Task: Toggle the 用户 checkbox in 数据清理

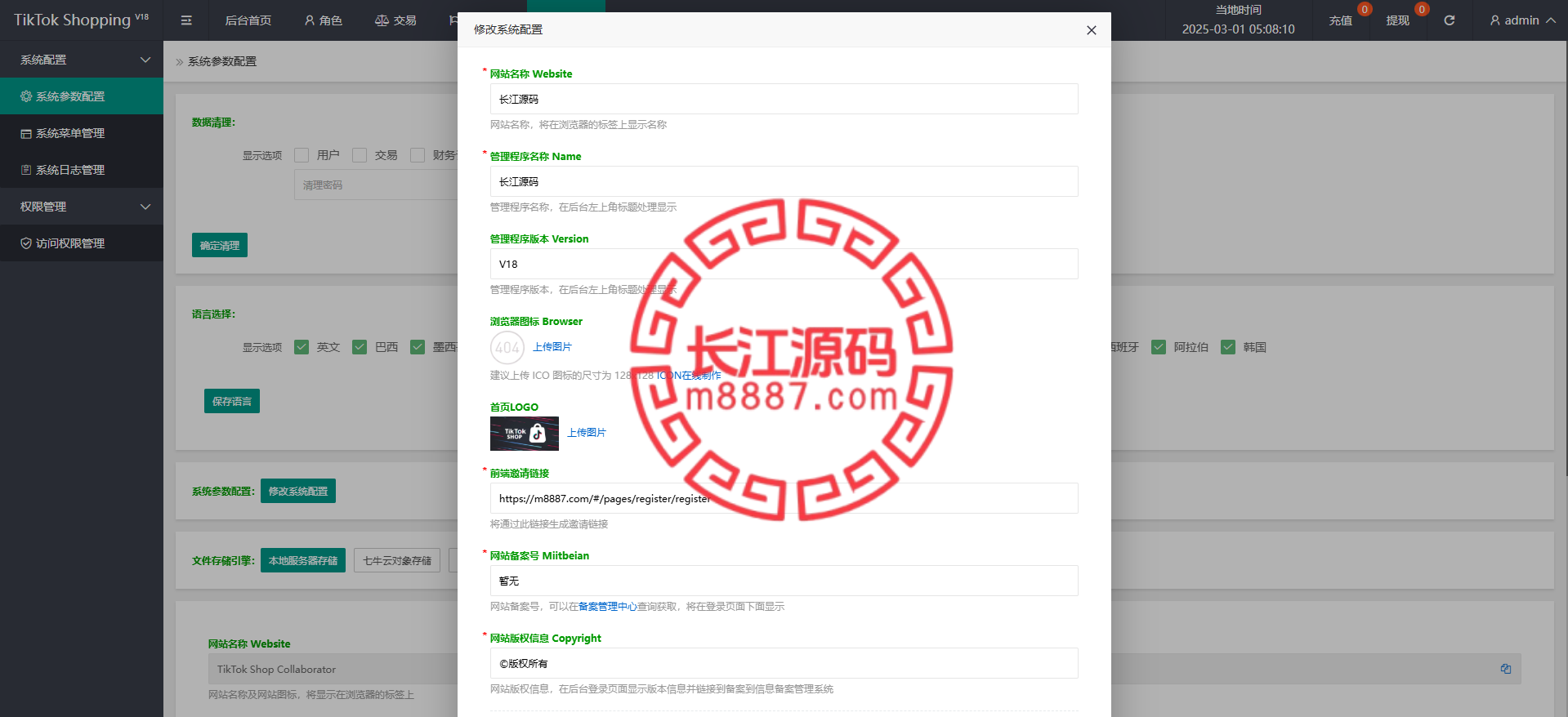Action: click(x=302, y=155)
